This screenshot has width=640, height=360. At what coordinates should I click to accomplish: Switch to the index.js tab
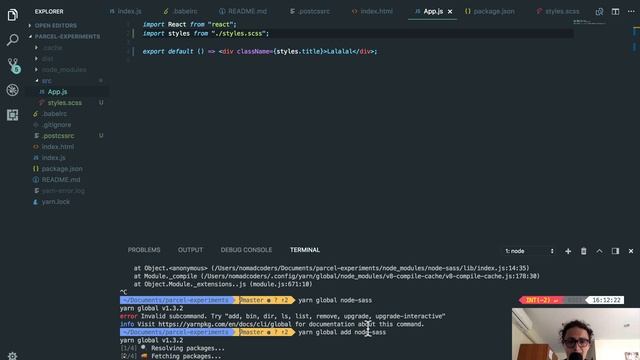click(125, 11)
